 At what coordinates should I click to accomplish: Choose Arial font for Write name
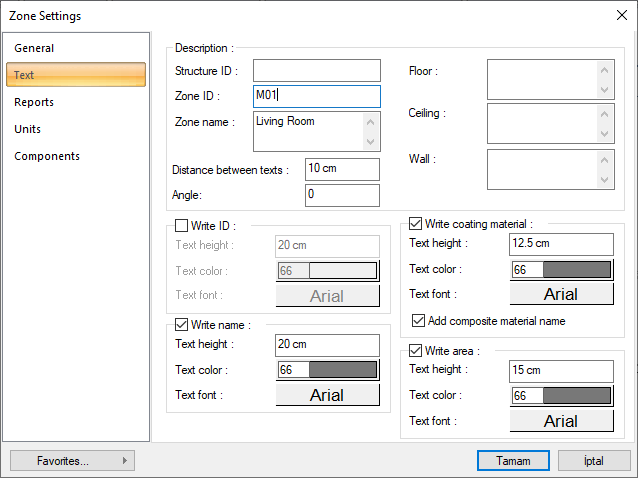(x=327, y=395)
